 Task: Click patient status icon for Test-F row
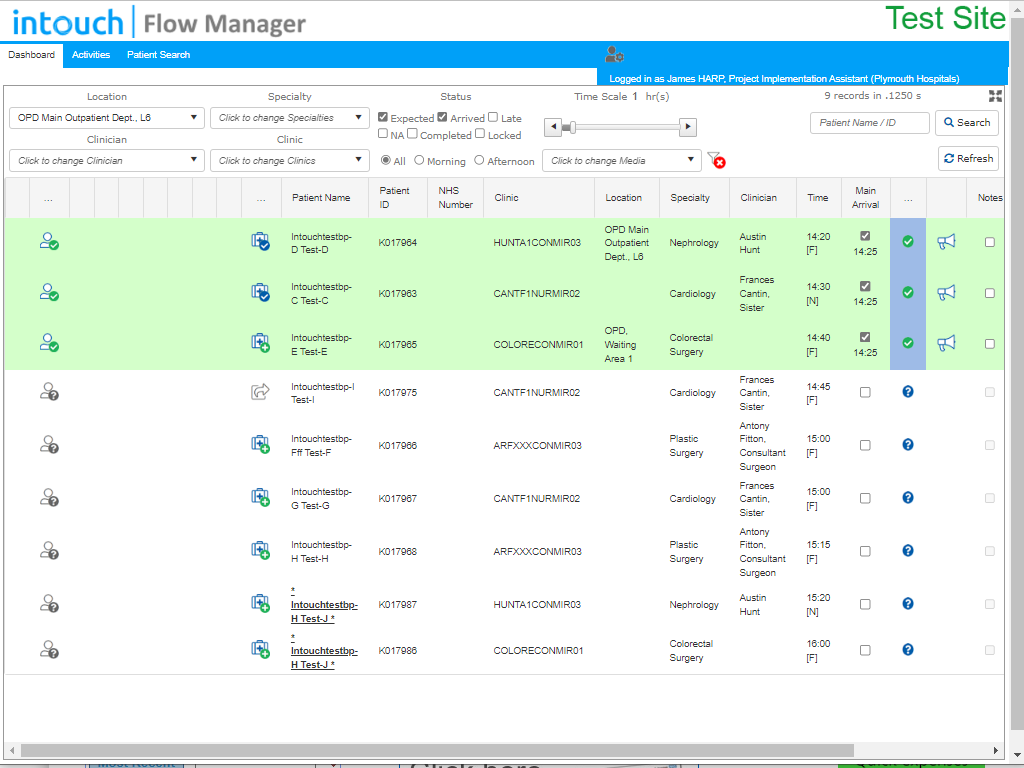click(x=49, y=444)
